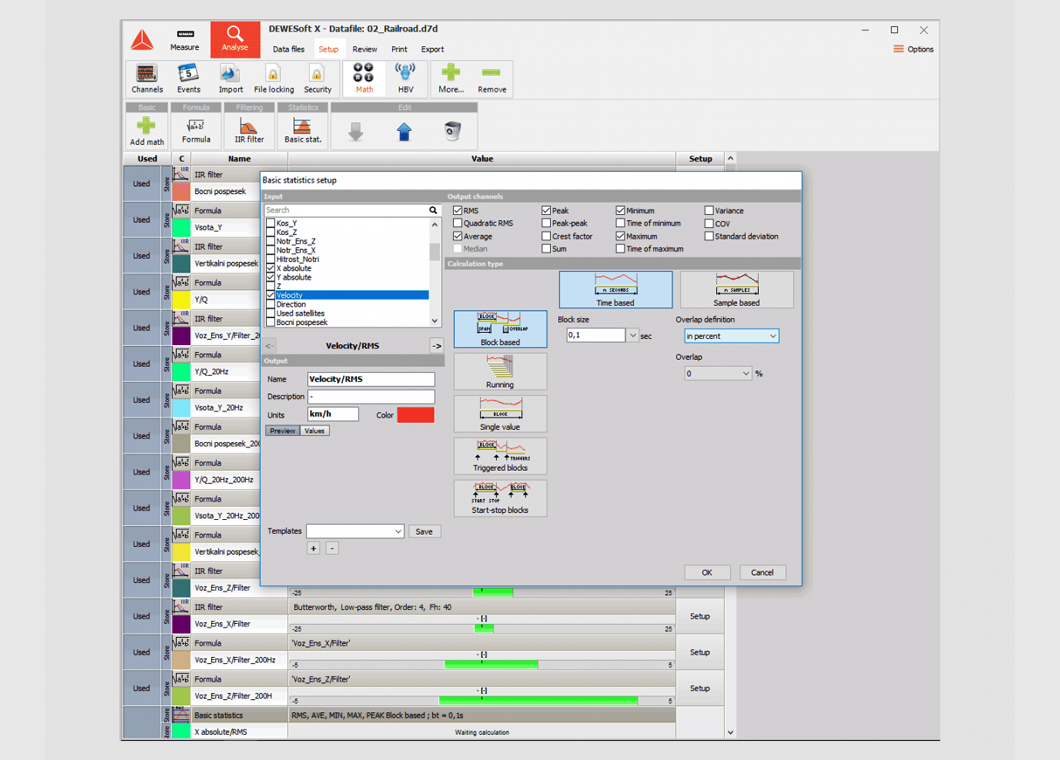Screen dimensions: 1060x760
Task: Click the Units field
Action: pos(333,414)
